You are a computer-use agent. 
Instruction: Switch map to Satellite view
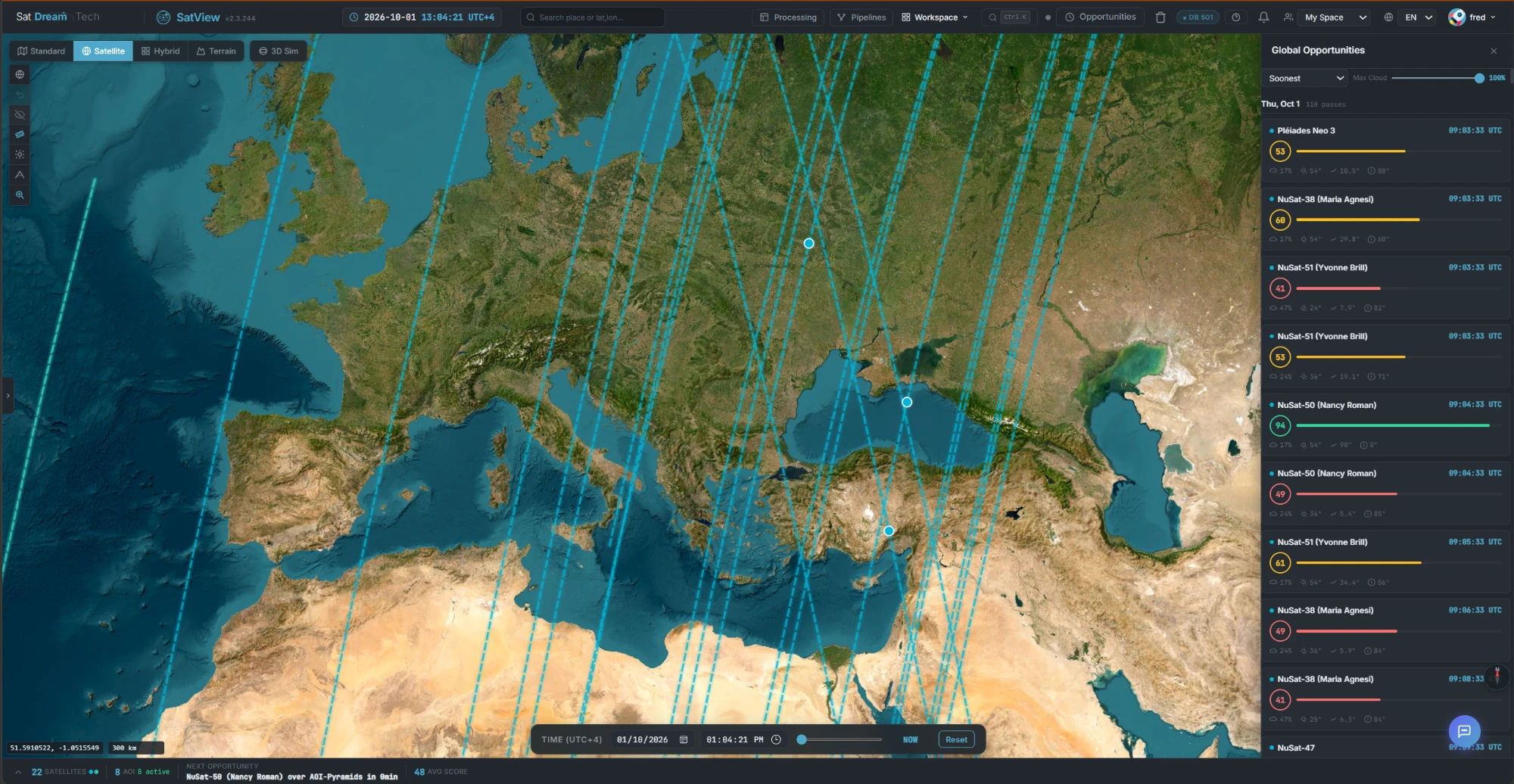[x=103, y=51]
